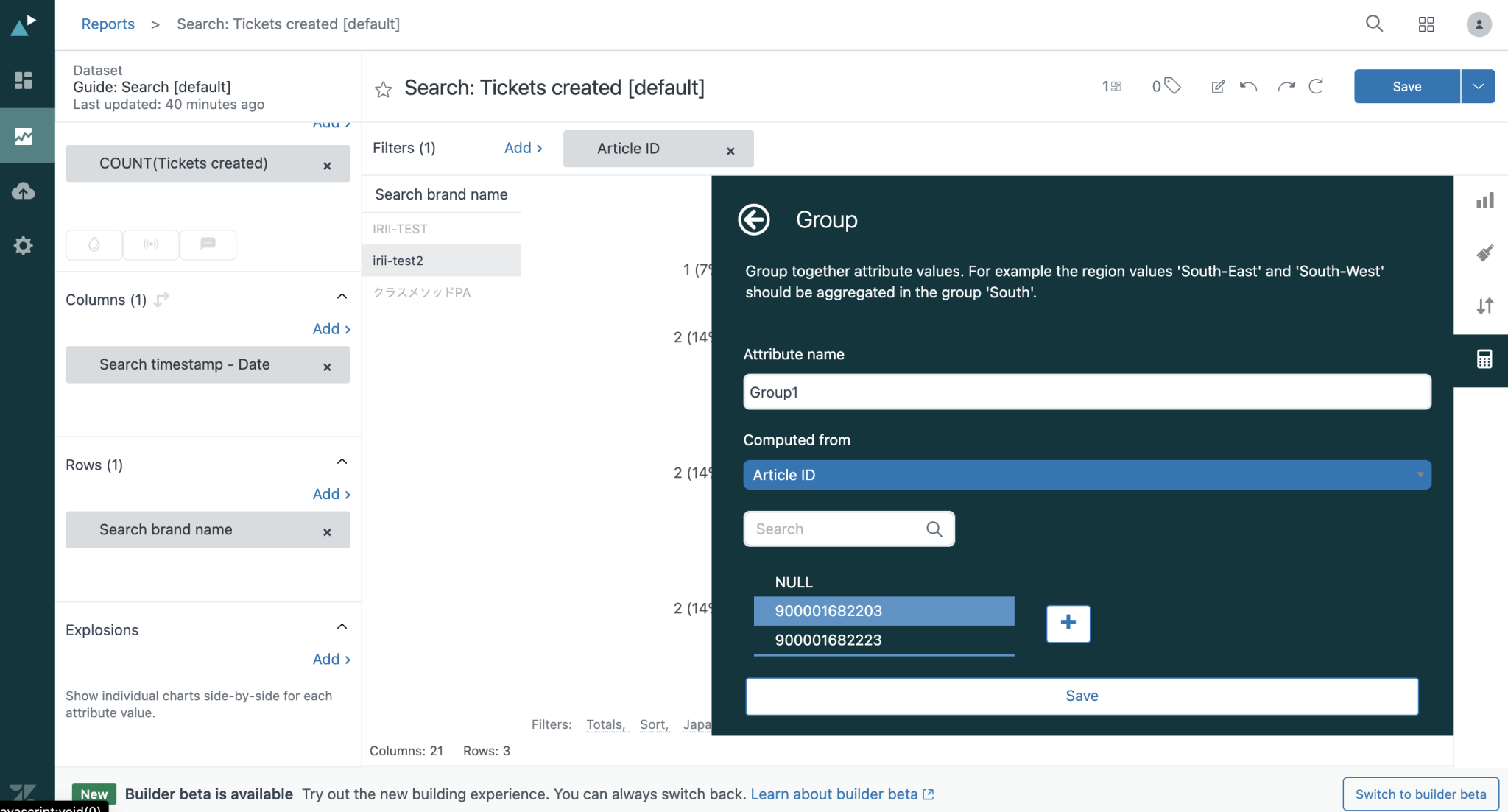Open the Data upload cloud icon
Image resolution: width=1508 pixels, height=812 pixels.
click(x=24, y=191)
